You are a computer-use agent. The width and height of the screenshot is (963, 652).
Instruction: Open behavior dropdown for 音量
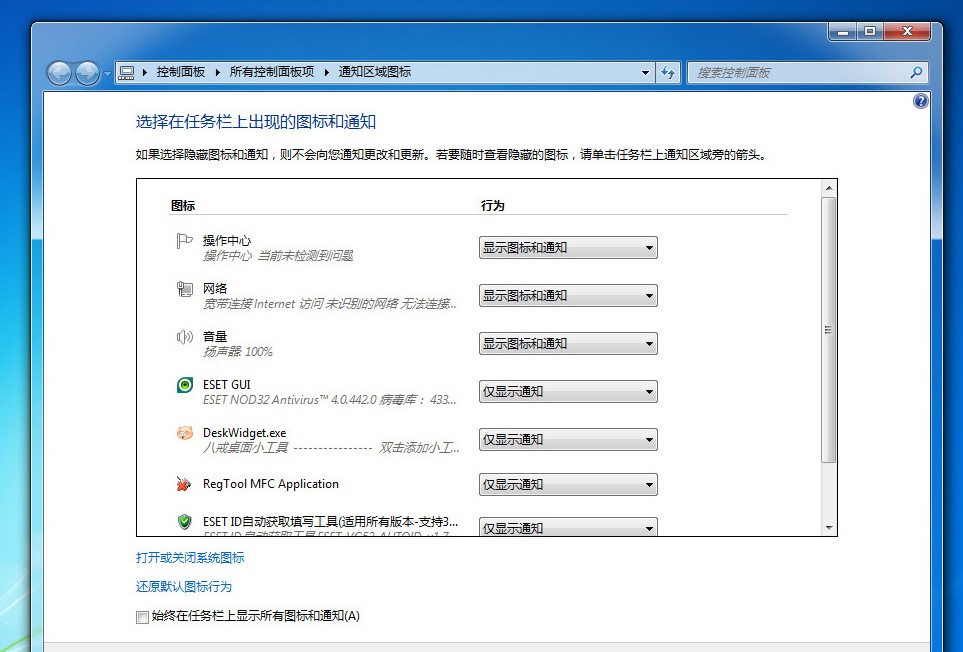point(568,344)
